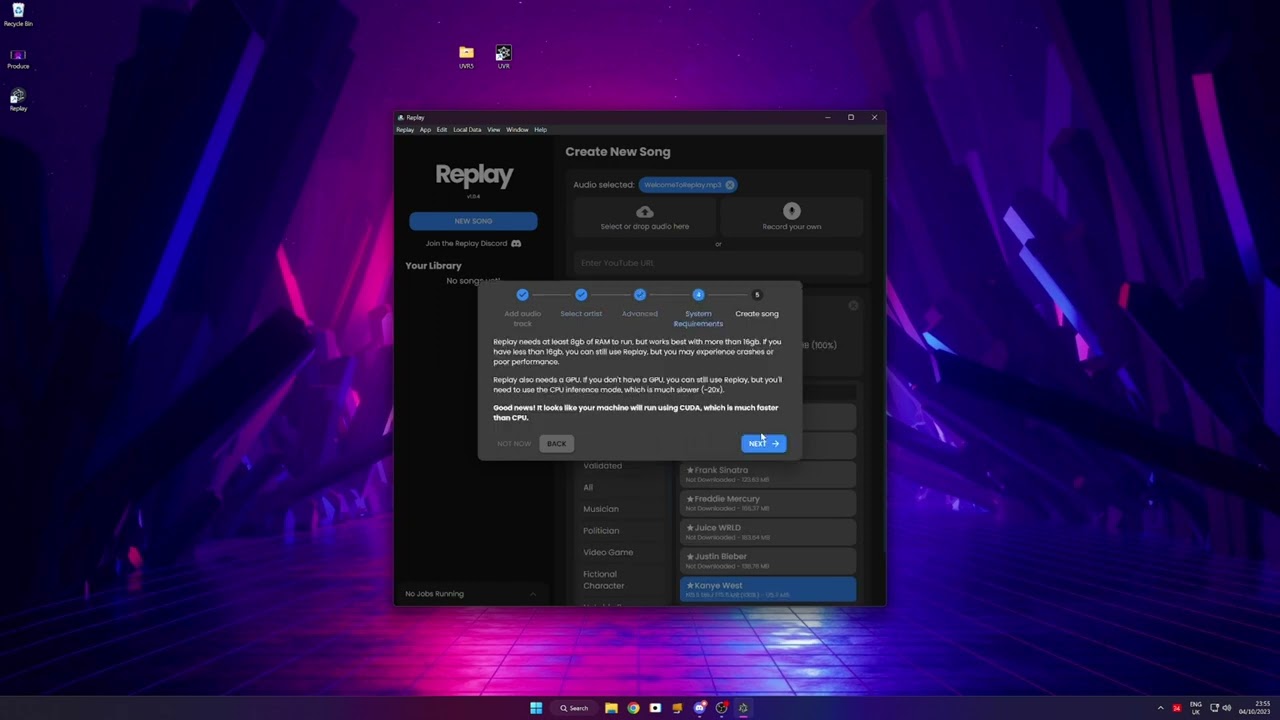Open the volume speaker tray icon
Screen dimensions: 1280x720
pyautogui.click(x=1227, y=708)
